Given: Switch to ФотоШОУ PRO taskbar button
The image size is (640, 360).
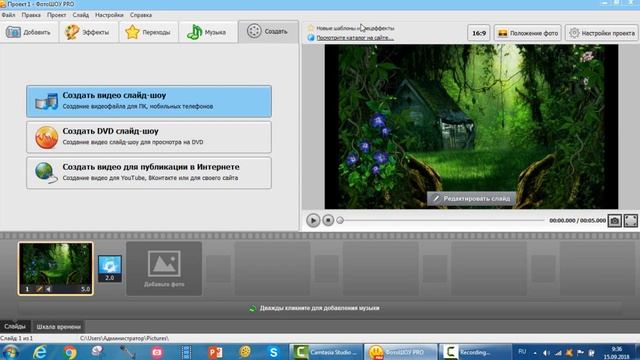Looking at the screenshot, I should pyautogui.click(x=400, y=352).
